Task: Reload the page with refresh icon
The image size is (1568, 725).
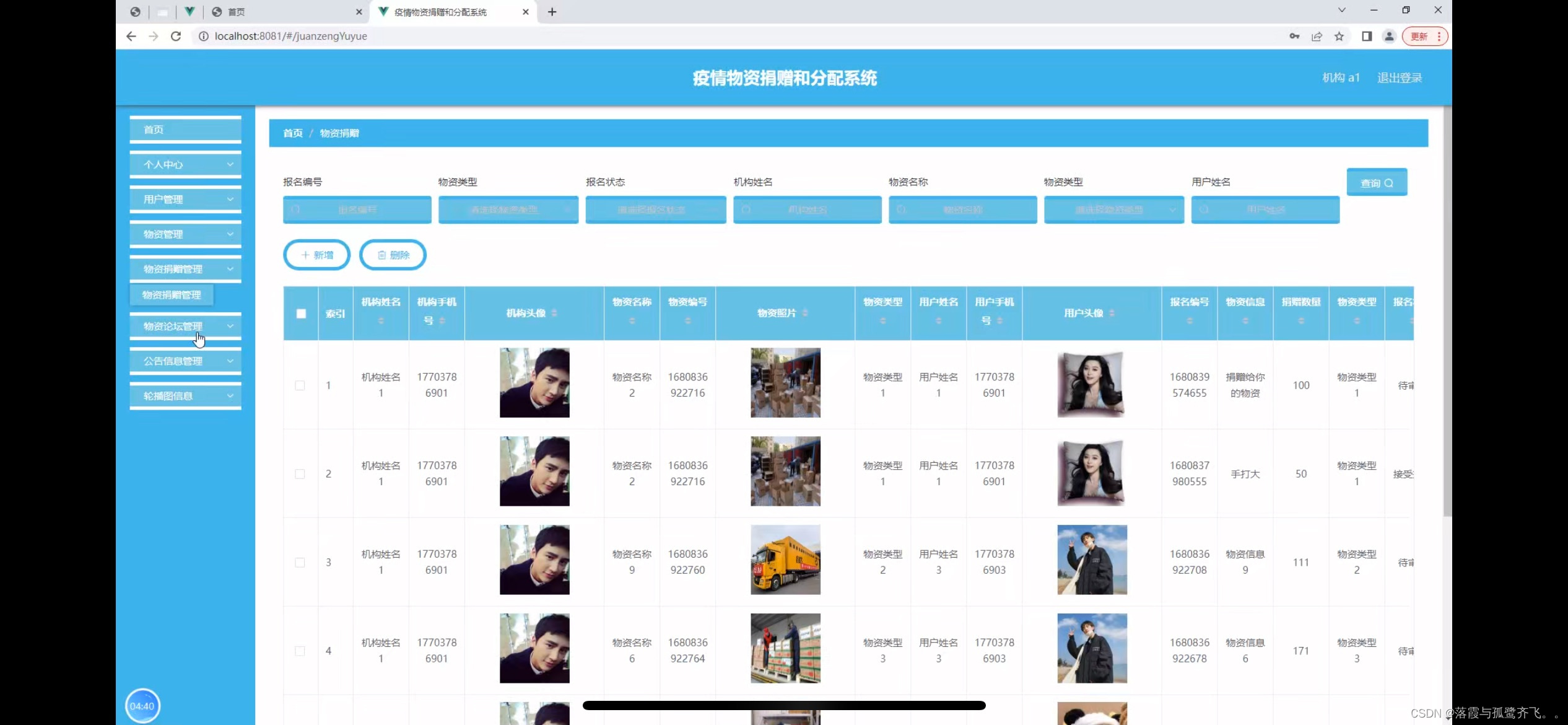Action: [176, 37]
